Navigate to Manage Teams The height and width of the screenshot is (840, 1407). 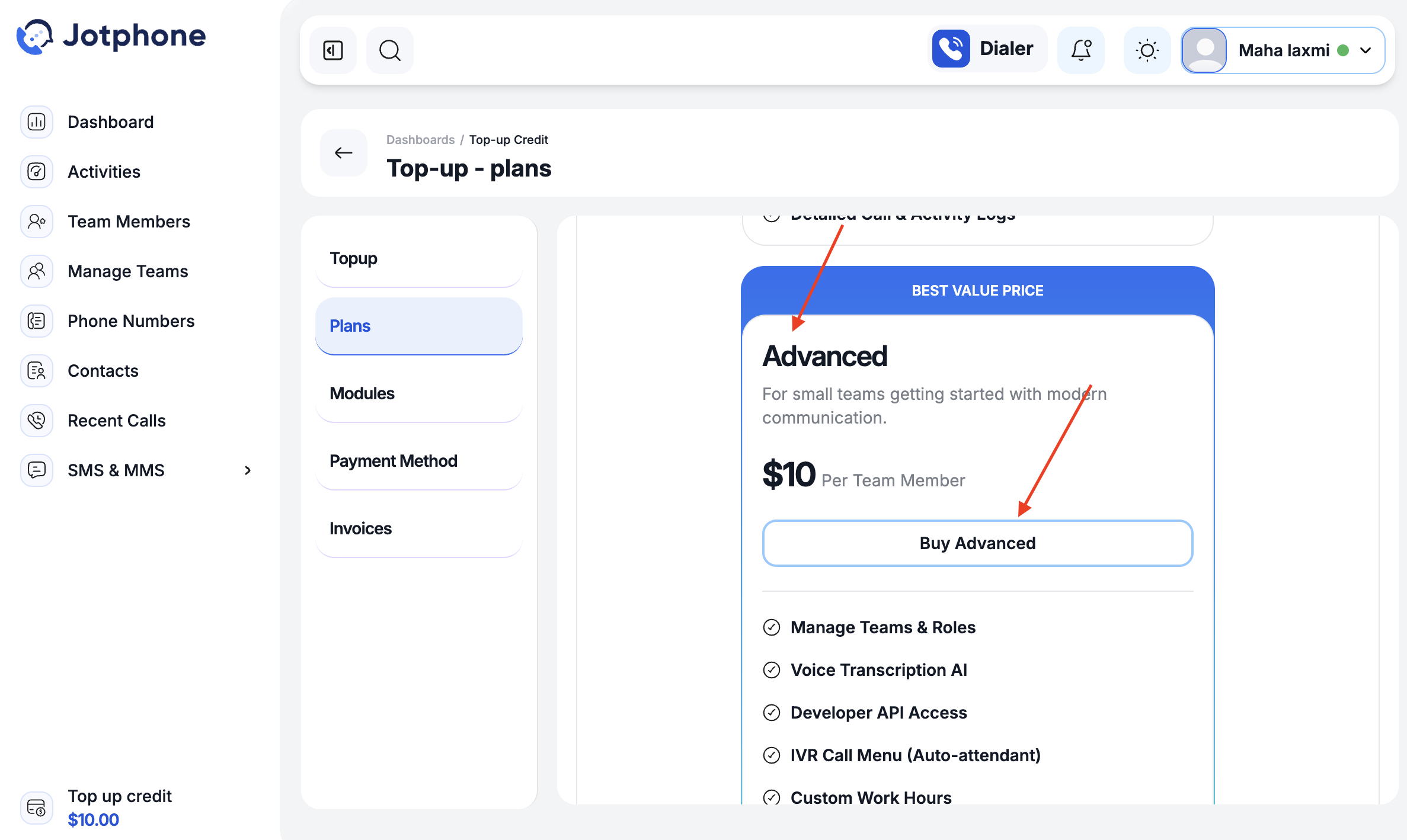pyautogui.click(x=128, y=271)
